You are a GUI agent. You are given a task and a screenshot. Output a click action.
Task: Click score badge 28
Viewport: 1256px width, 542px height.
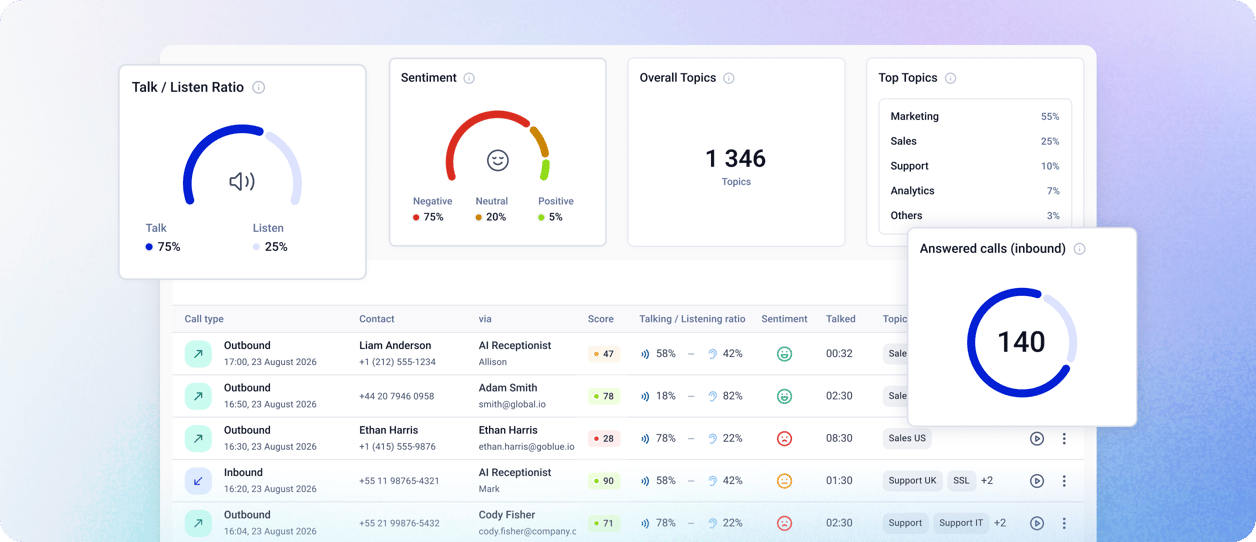coord(604,438)
